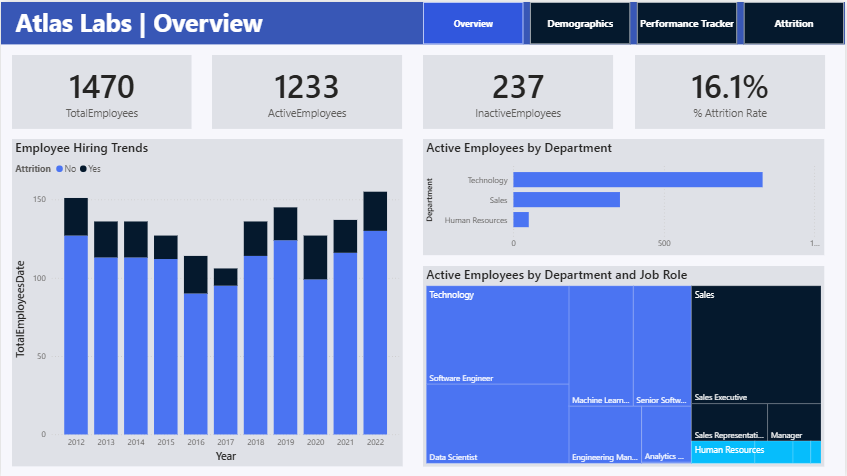Go to the Attrition page tab
847x476 pixels.
click(794, 23)
